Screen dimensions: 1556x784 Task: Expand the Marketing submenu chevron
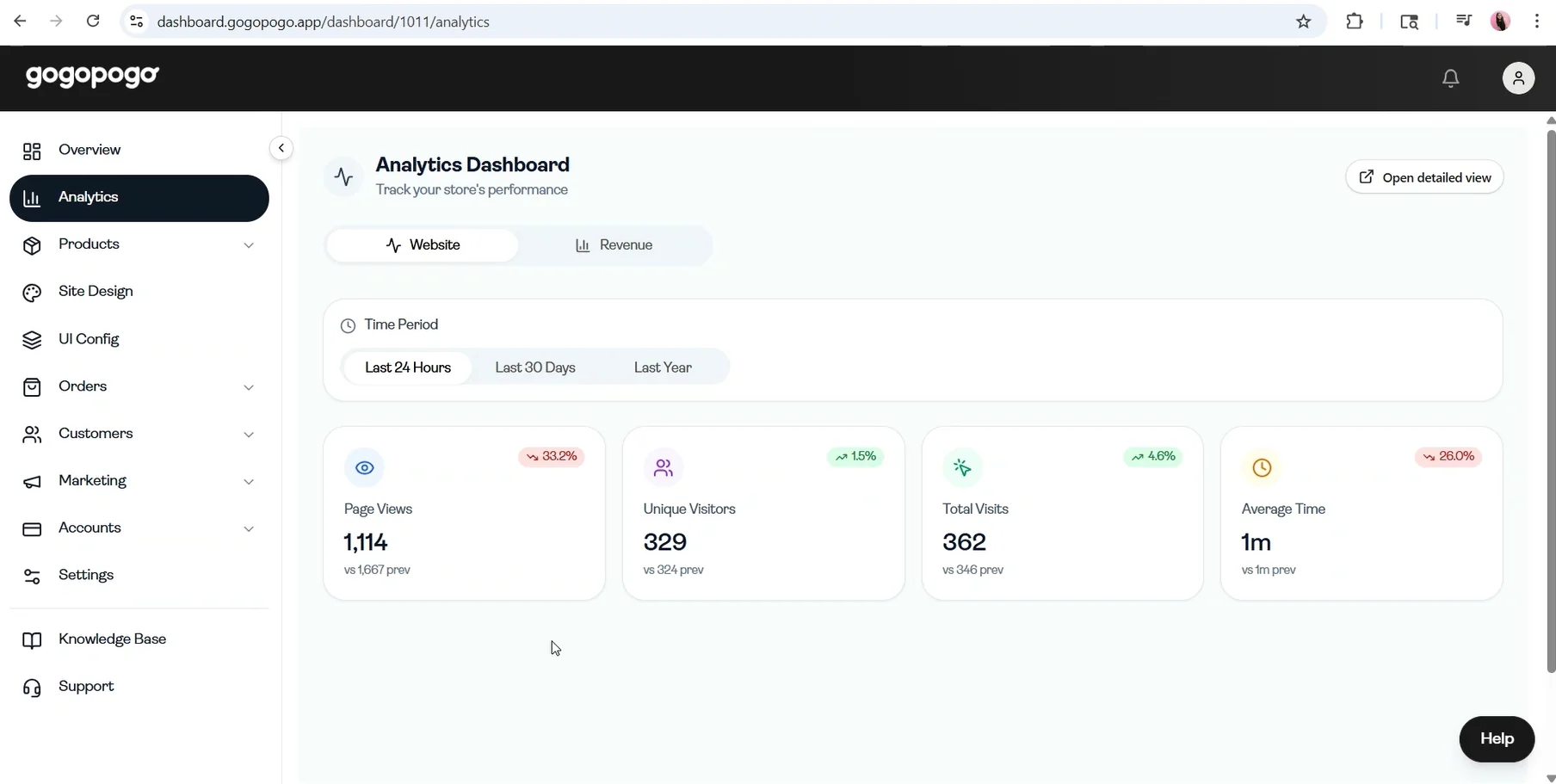pyautogui.click(x=249, y=482)
